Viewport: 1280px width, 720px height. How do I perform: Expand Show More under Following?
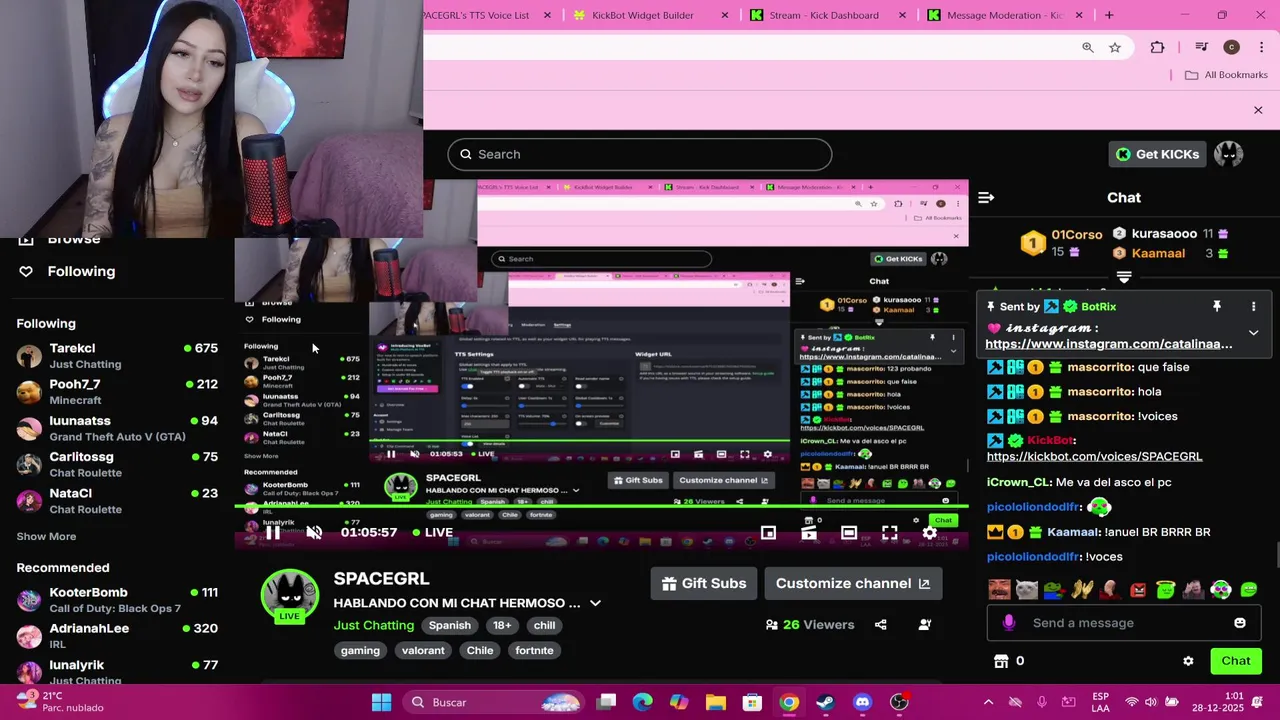[46, 537]
